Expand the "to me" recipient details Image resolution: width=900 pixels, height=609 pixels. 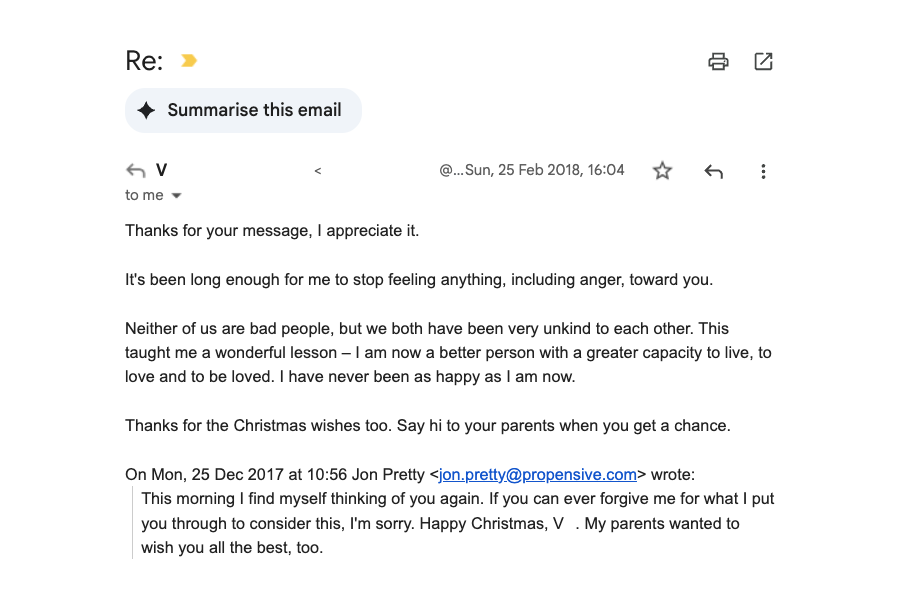click(x=177, y=196)
